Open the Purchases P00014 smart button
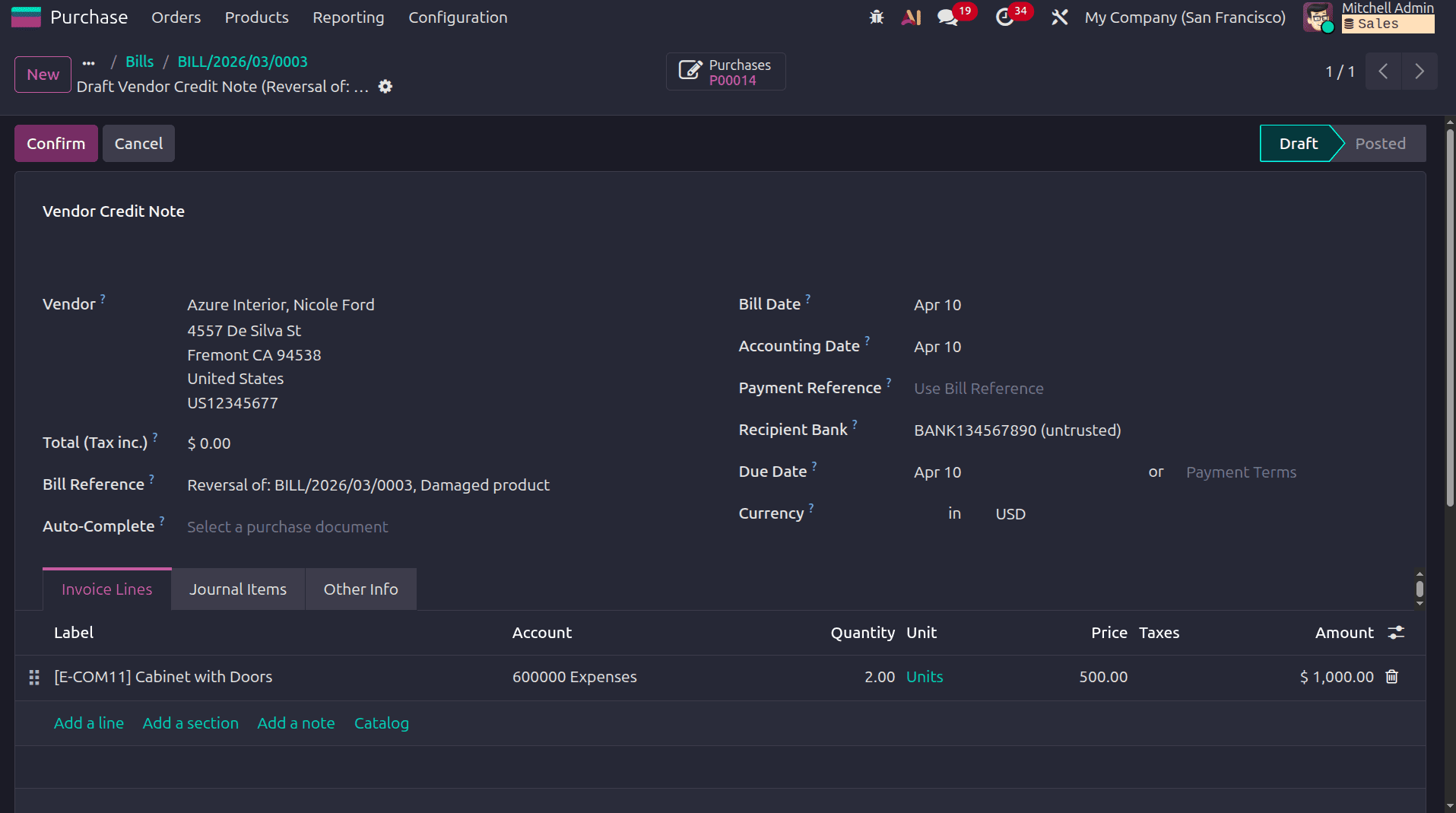The height and width of the screenshot is (813, 1456). (x=725, y=71)
